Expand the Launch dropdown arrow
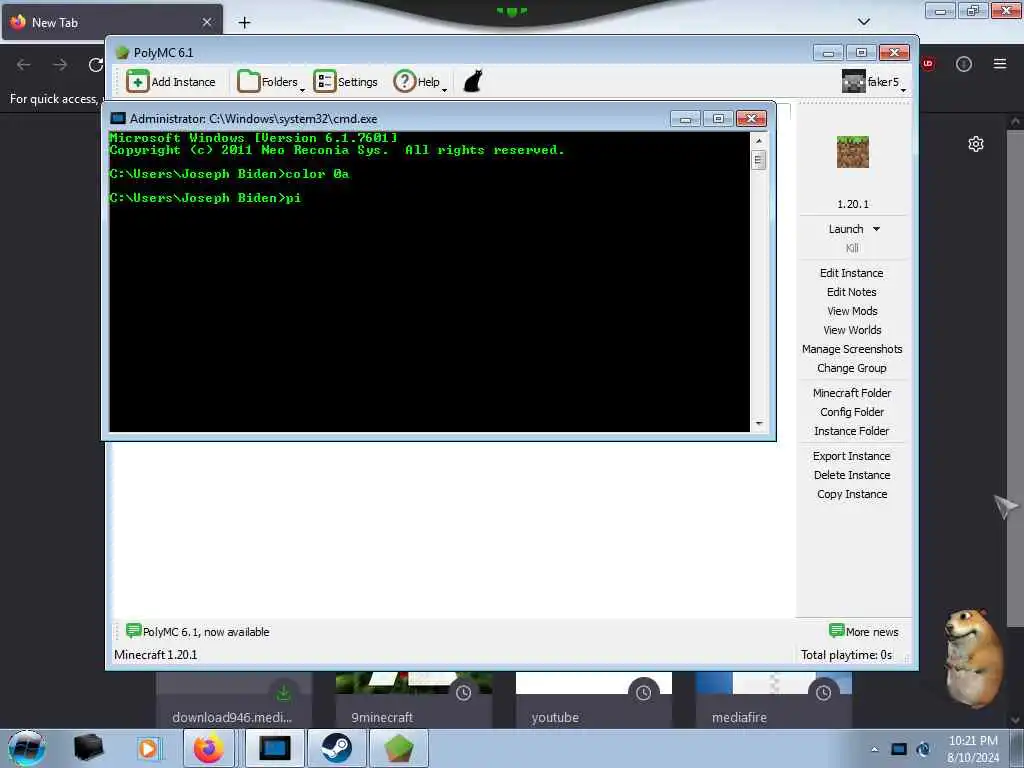 tap(876, 229)
